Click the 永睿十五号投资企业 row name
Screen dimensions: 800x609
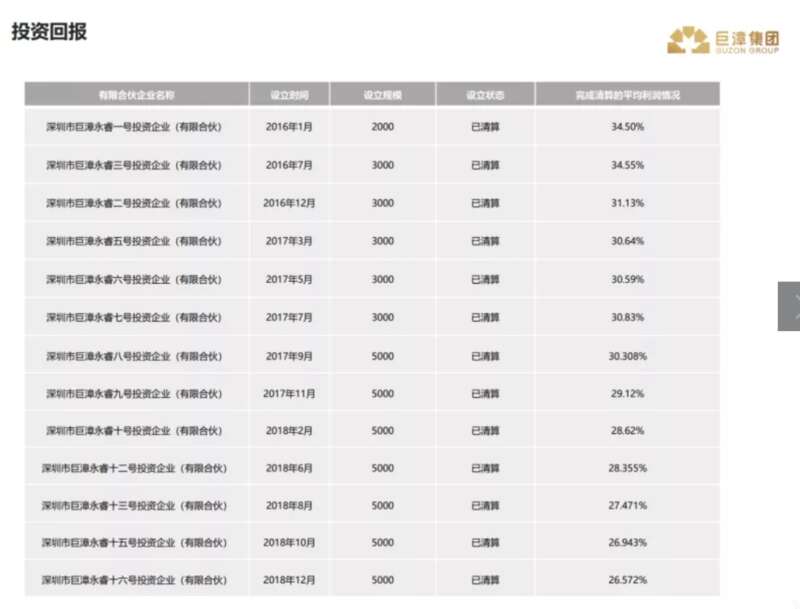pyautogui.click(x=134, y=543)
